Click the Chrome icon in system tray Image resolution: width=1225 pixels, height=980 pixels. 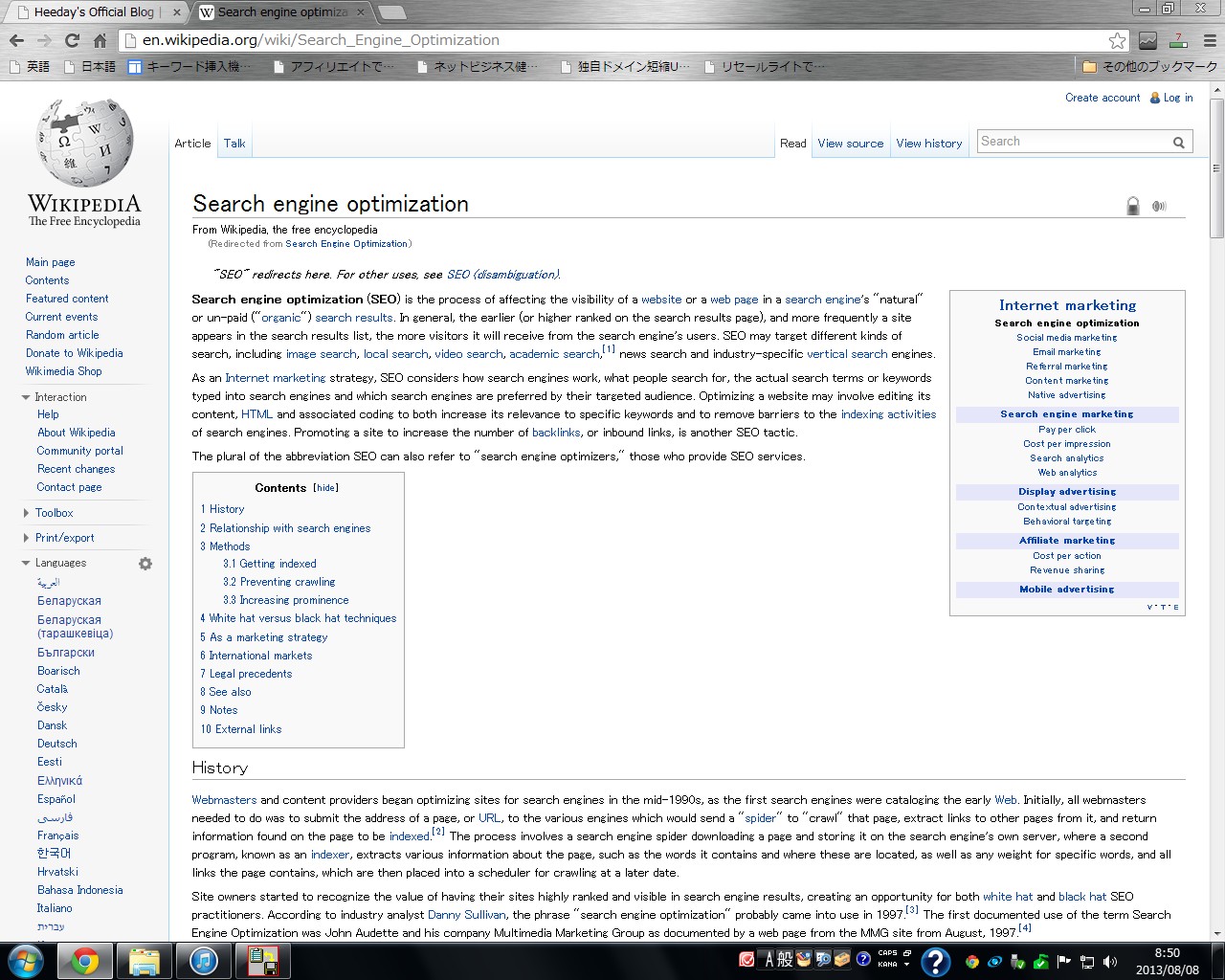pyautogui.click(x=972, y=962)
